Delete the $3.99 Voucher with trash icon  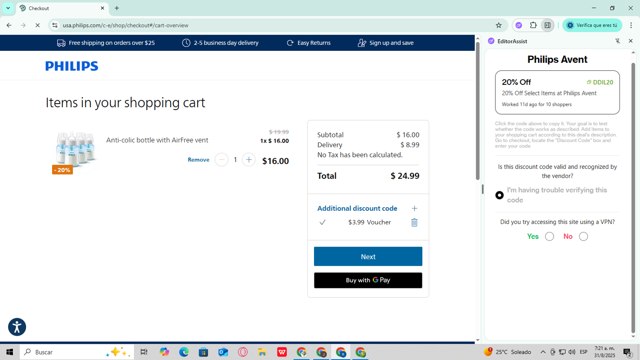[x=414, y=222]
